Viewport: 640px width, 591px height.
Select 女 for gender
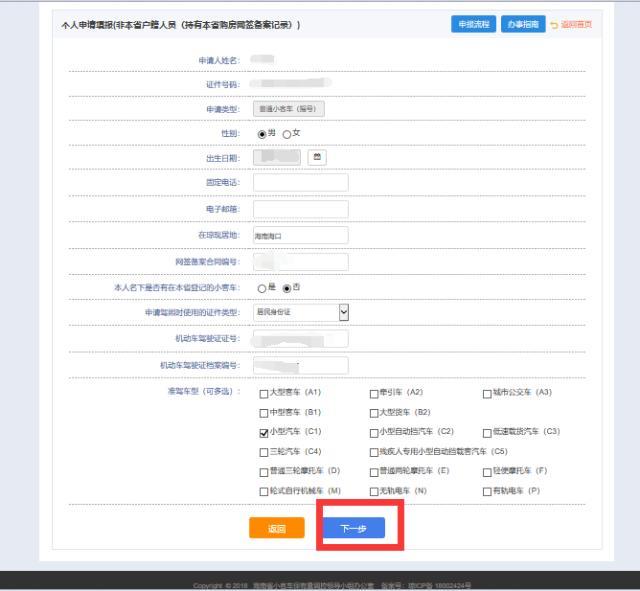point(286,134)
